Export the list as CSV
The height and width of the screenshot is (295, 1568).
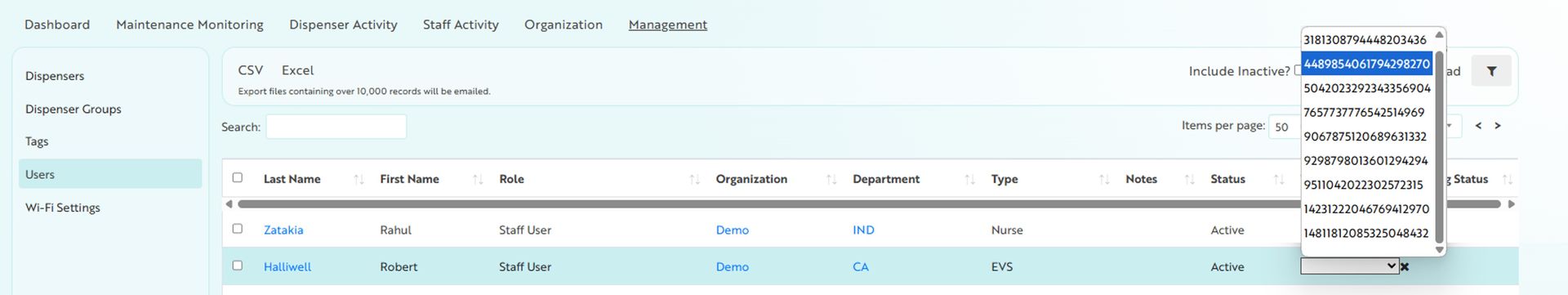[251, 70]
